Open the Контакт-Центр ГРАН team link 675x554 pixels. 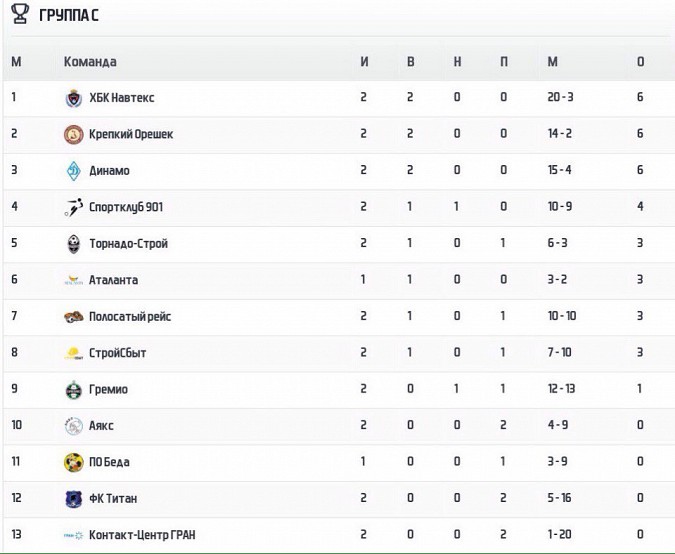[x=142, y=536]
